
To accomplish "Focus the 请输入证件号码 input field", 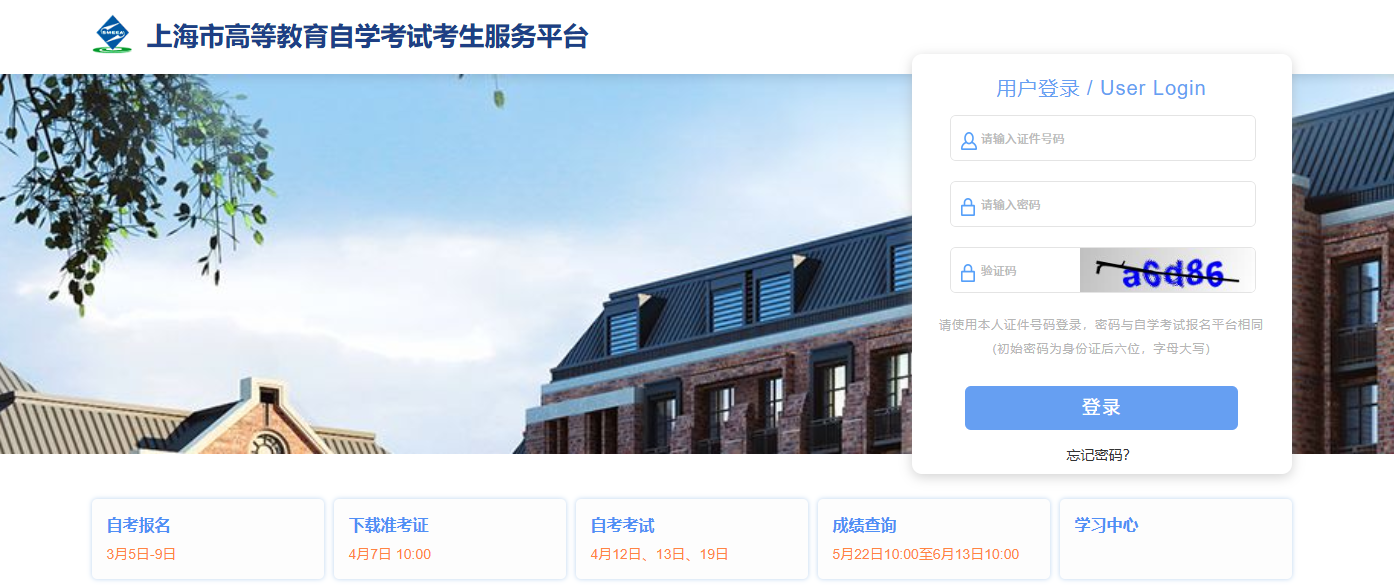I will [1102, 138].
